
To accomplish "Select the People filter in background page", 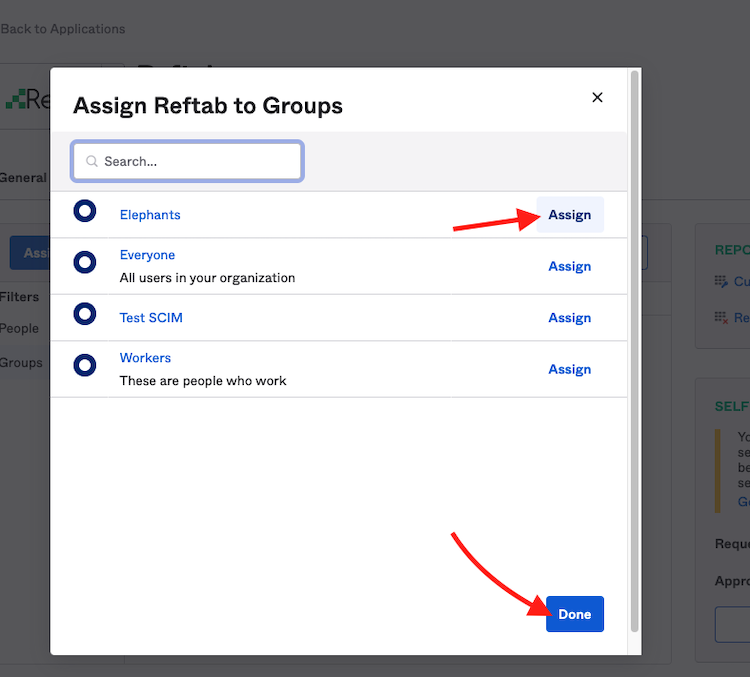I will coord(19,329).
